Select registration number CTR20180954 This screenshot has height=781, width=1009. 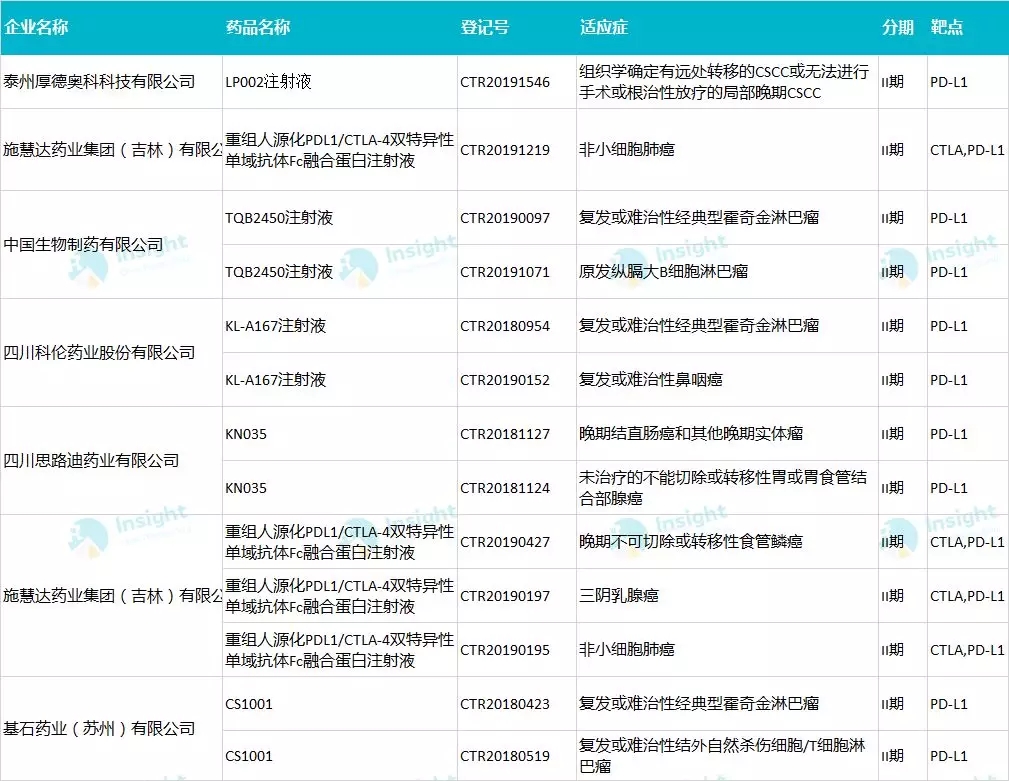point(505,327)
